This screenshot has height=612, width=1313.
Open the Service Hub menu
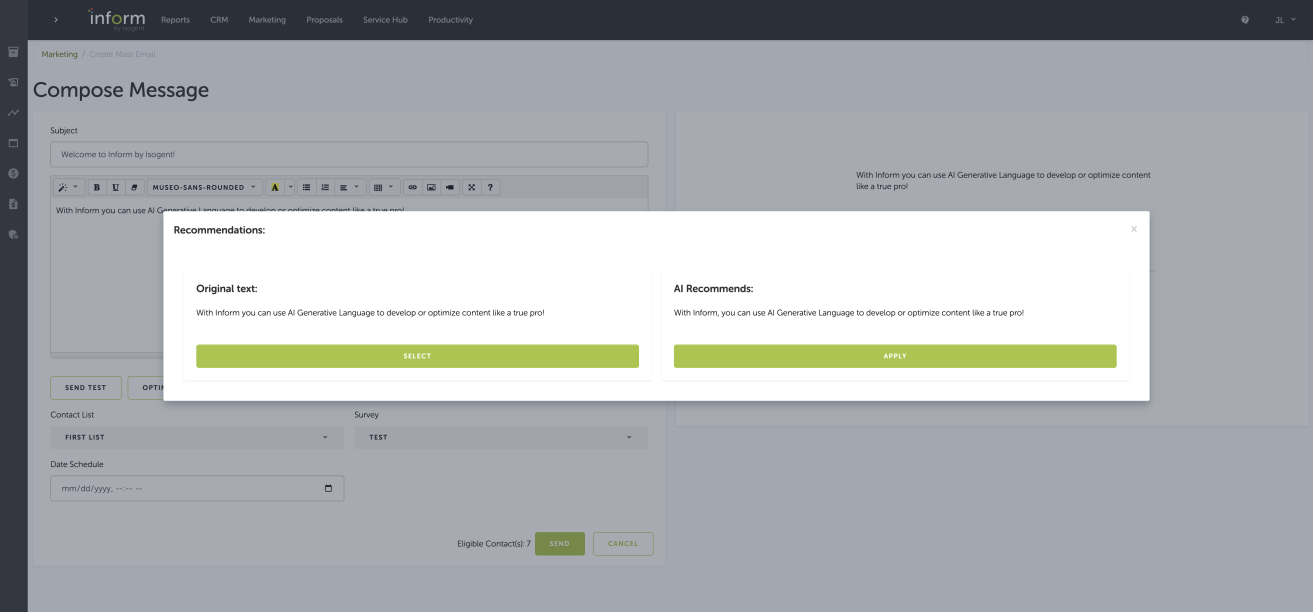pos(385,20)
